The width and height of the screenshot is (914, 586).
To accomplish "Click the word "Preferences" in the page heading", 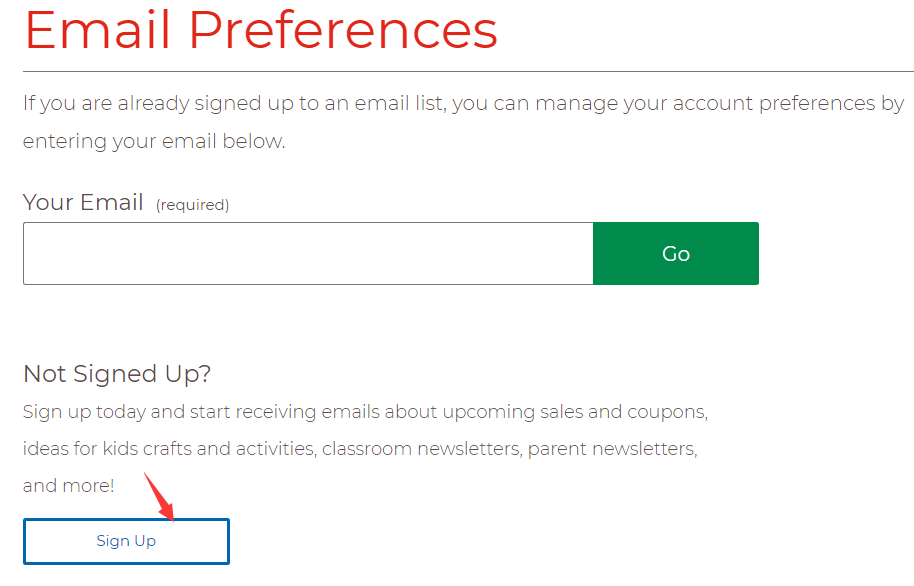I will (343, 30).
